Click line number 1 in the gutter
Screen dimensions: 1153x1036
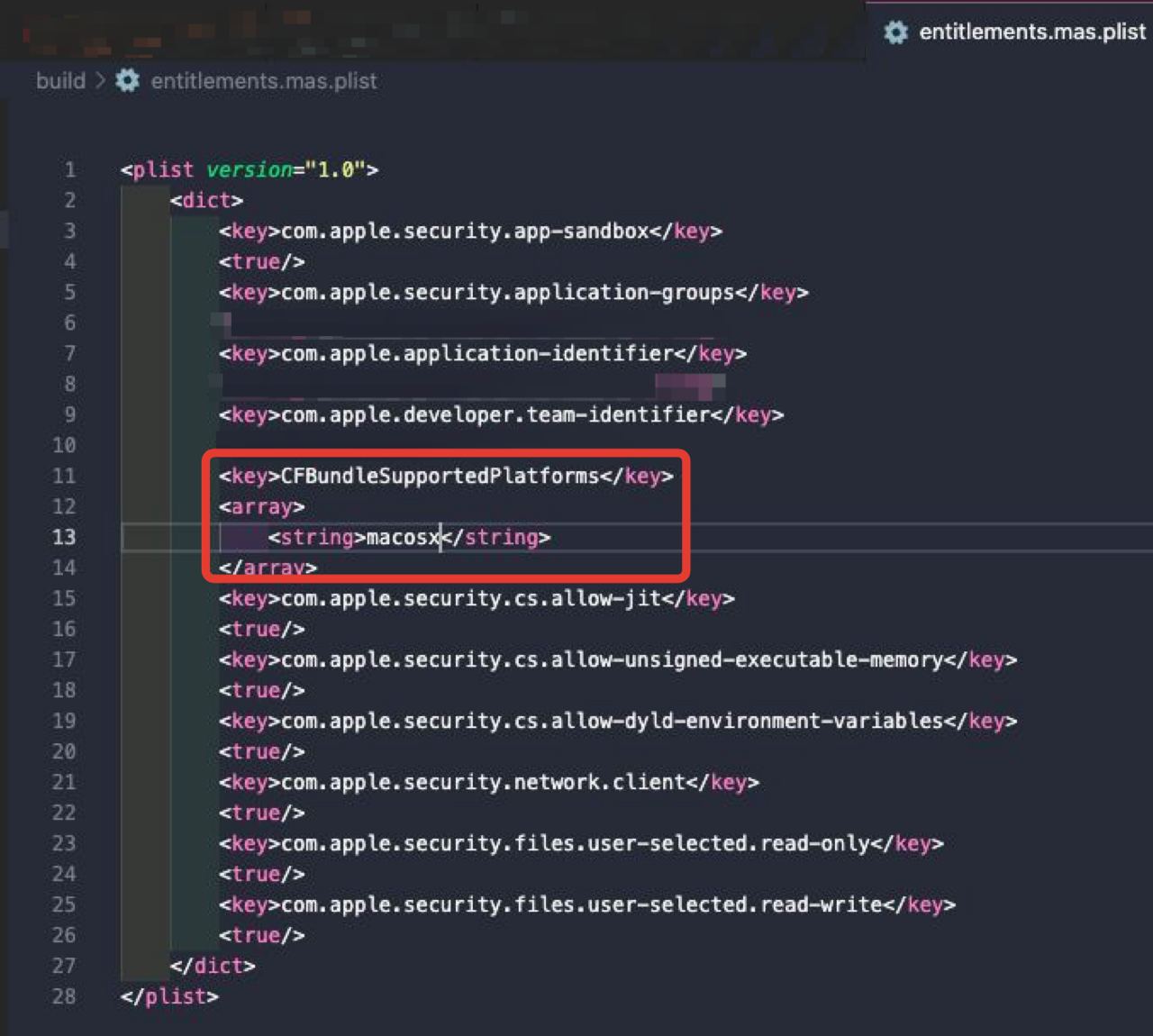tap(70, 169)
